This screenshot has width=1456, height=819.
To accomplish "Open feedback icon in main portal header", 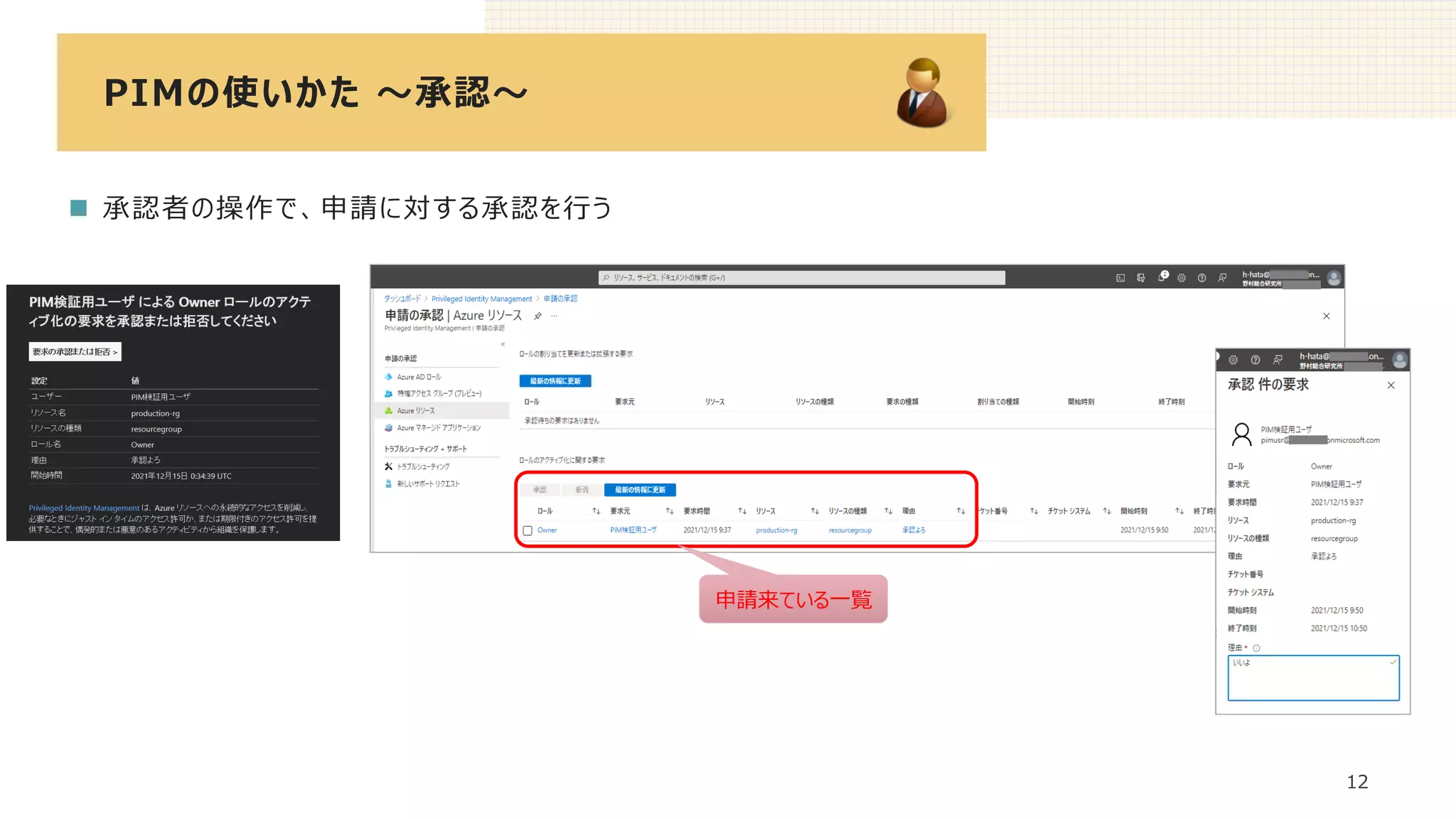I will pyautogui.click(x=1222, y=278).
